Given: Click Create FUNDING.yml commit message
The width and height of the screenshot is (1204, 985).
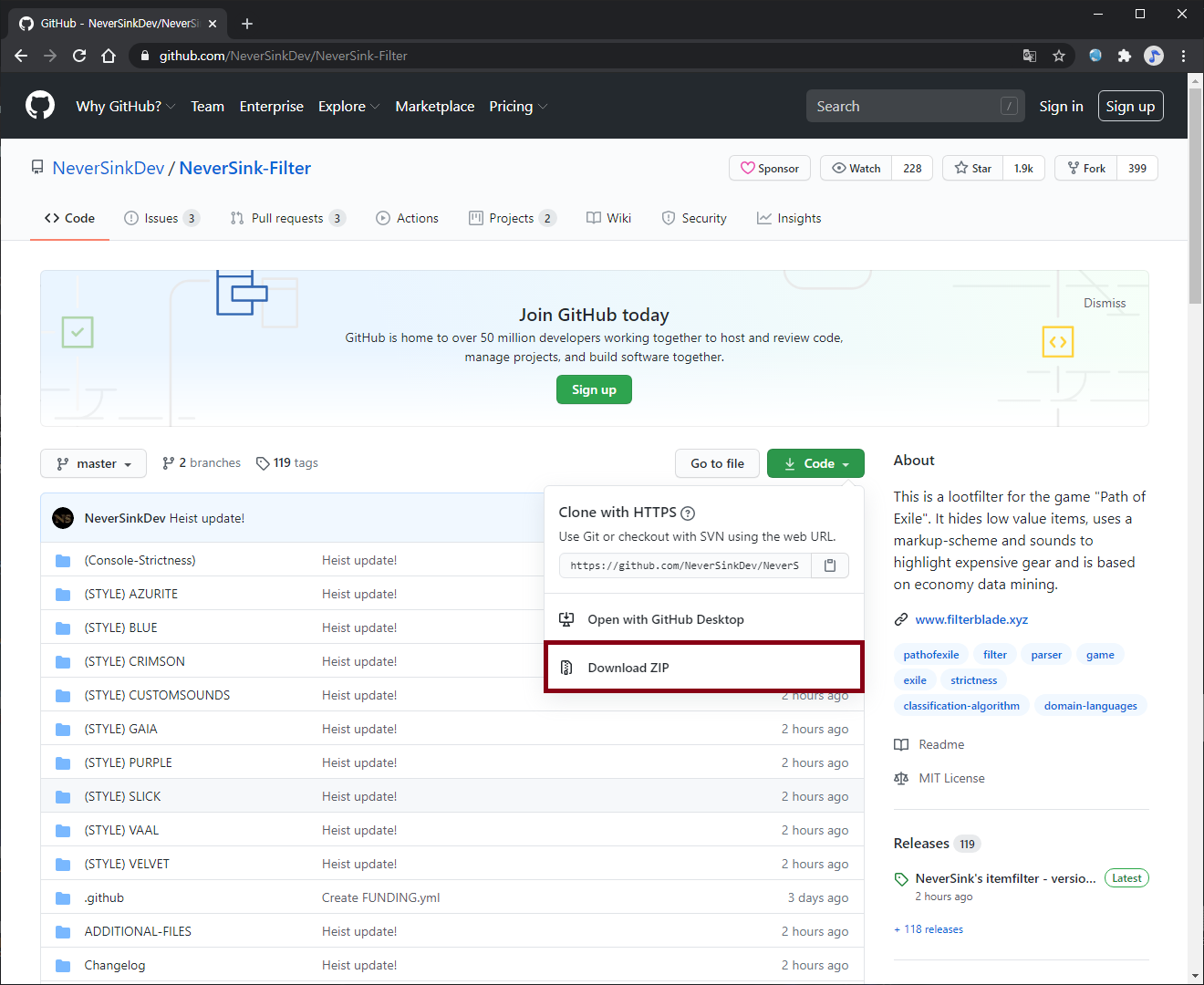Looking at the screenshot, I should 380,897.
